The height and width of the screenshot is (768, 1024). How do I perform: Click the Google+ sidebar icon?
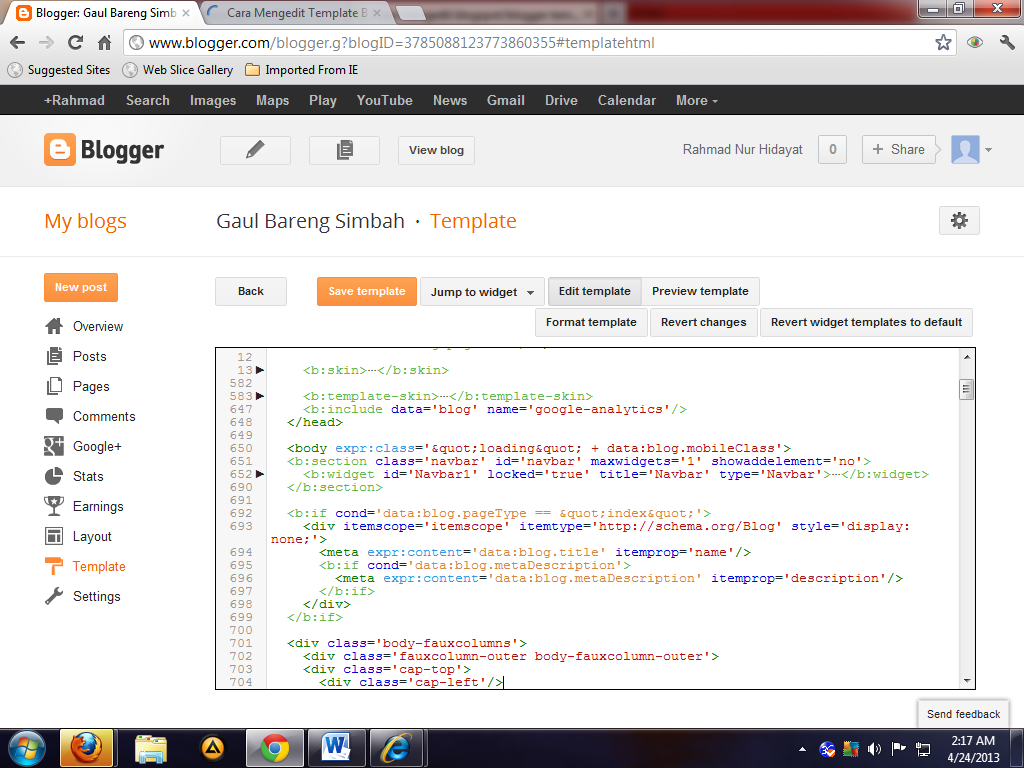54,446
